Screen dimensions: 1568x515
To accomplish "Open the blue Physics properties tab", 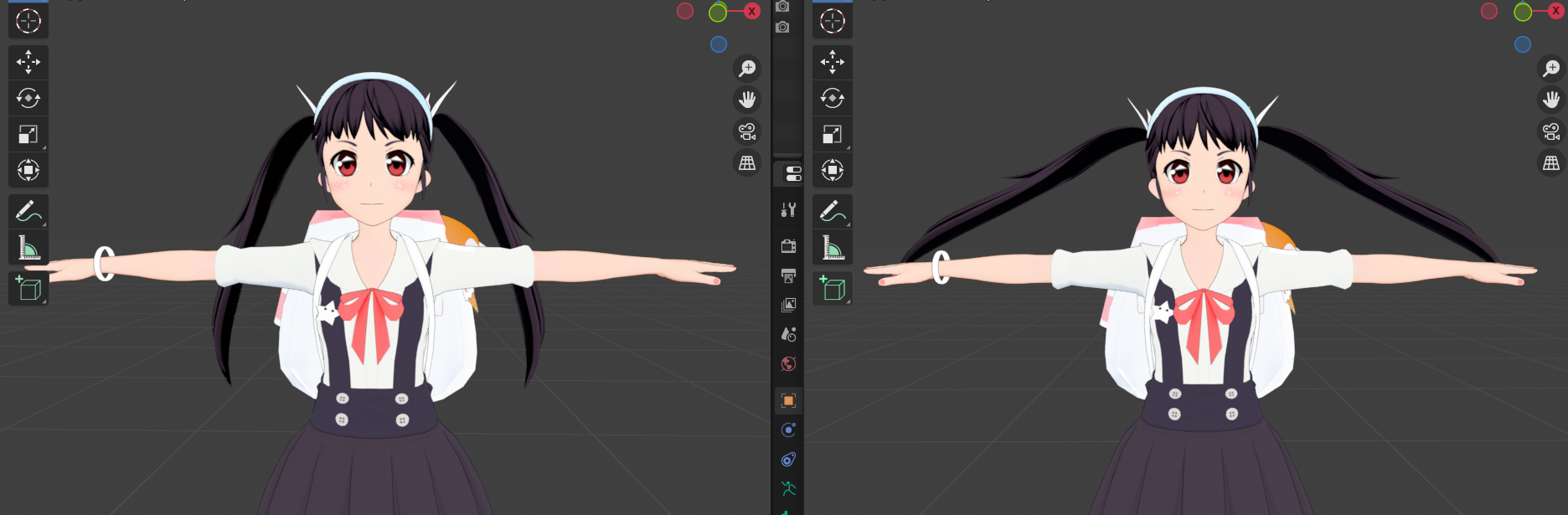I will point(788,430).
